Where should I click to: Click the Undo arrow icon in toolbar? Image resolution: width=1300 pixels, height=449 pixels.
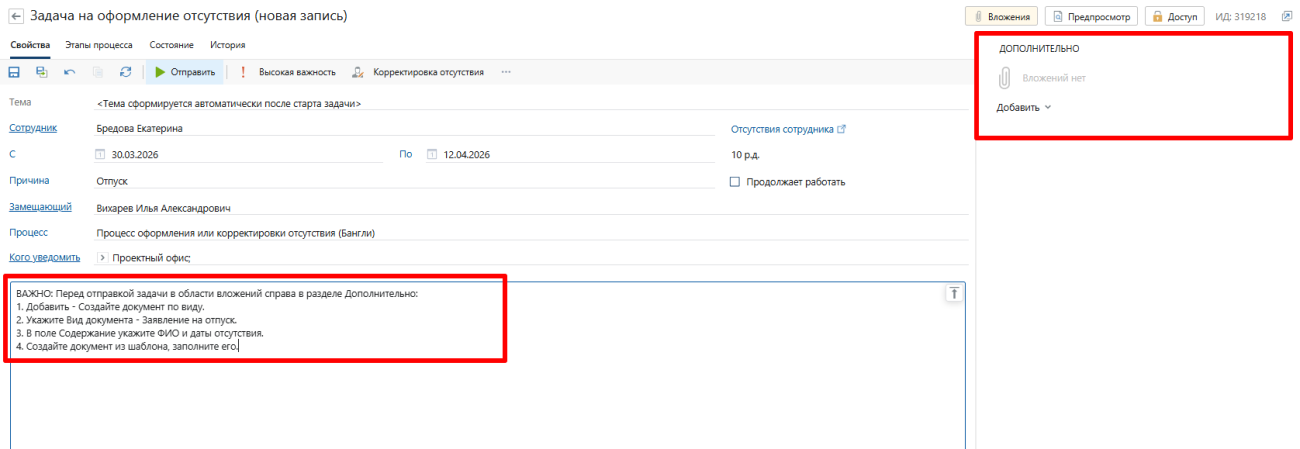pos(69,72)
